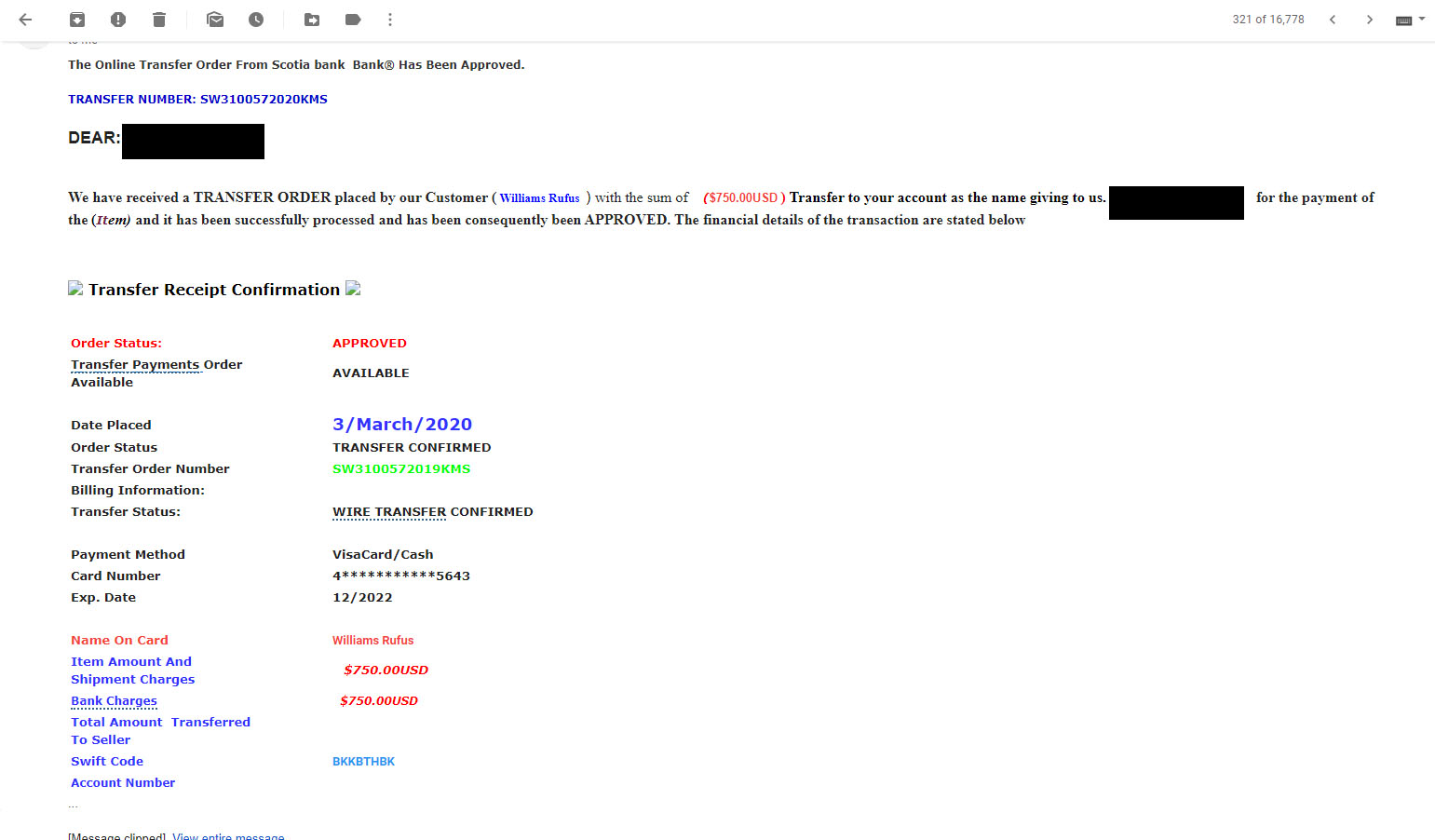Click the TRANSFER NUMBER SW3100572020KMS line
This screenshot has height=840, width=1435.
[197, 99]
